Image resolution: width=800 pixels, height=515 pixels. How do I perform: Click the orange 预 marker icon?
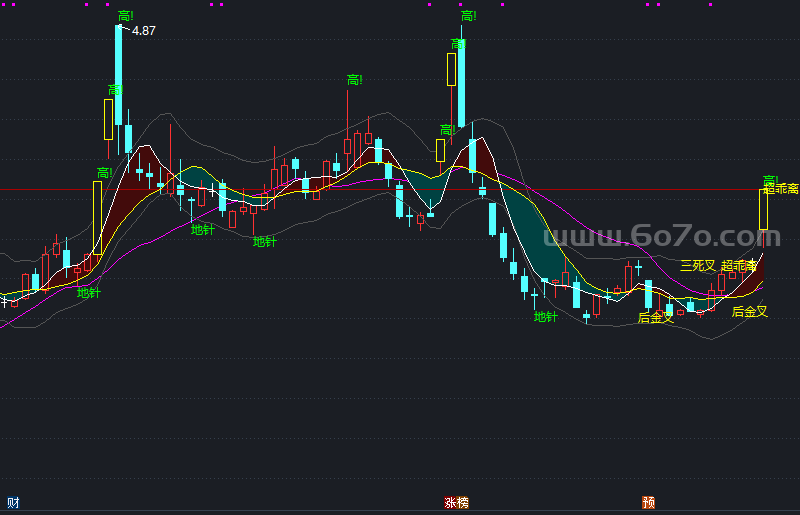click(648, 503)
